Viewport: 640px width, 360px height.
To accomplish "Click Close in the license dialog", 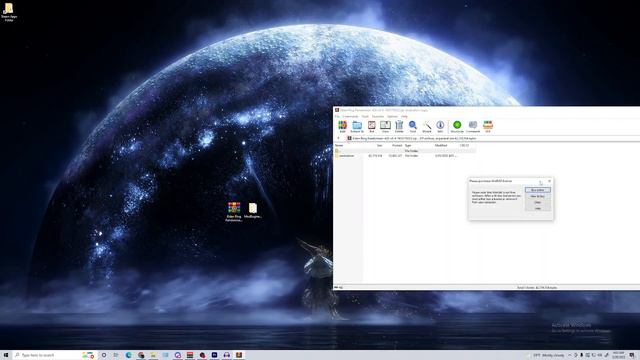I will [x=538, y=202].
